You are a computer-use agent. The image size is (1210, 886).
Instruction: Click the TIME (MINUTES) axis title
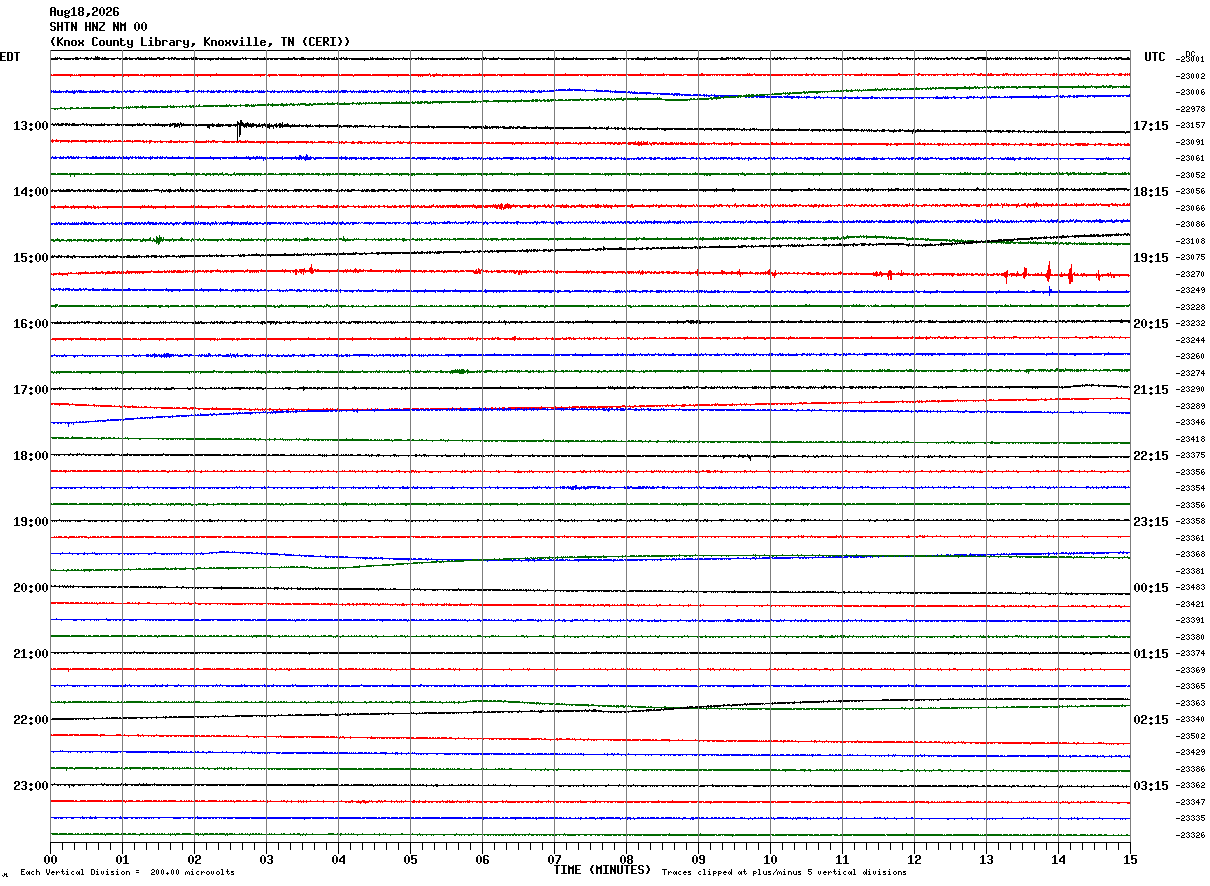[x=602, y=870]
